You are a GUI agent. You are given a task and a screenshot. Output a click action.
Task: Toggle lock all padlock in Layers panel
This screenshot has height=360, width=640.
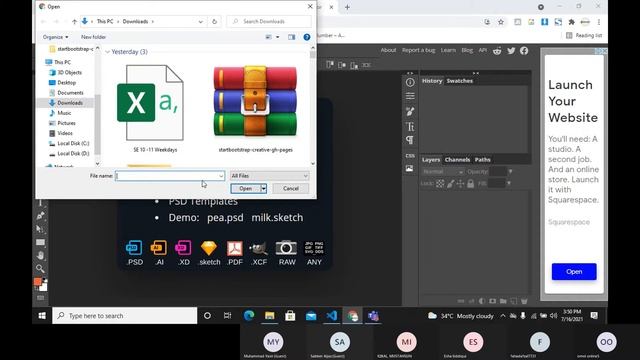471,184
